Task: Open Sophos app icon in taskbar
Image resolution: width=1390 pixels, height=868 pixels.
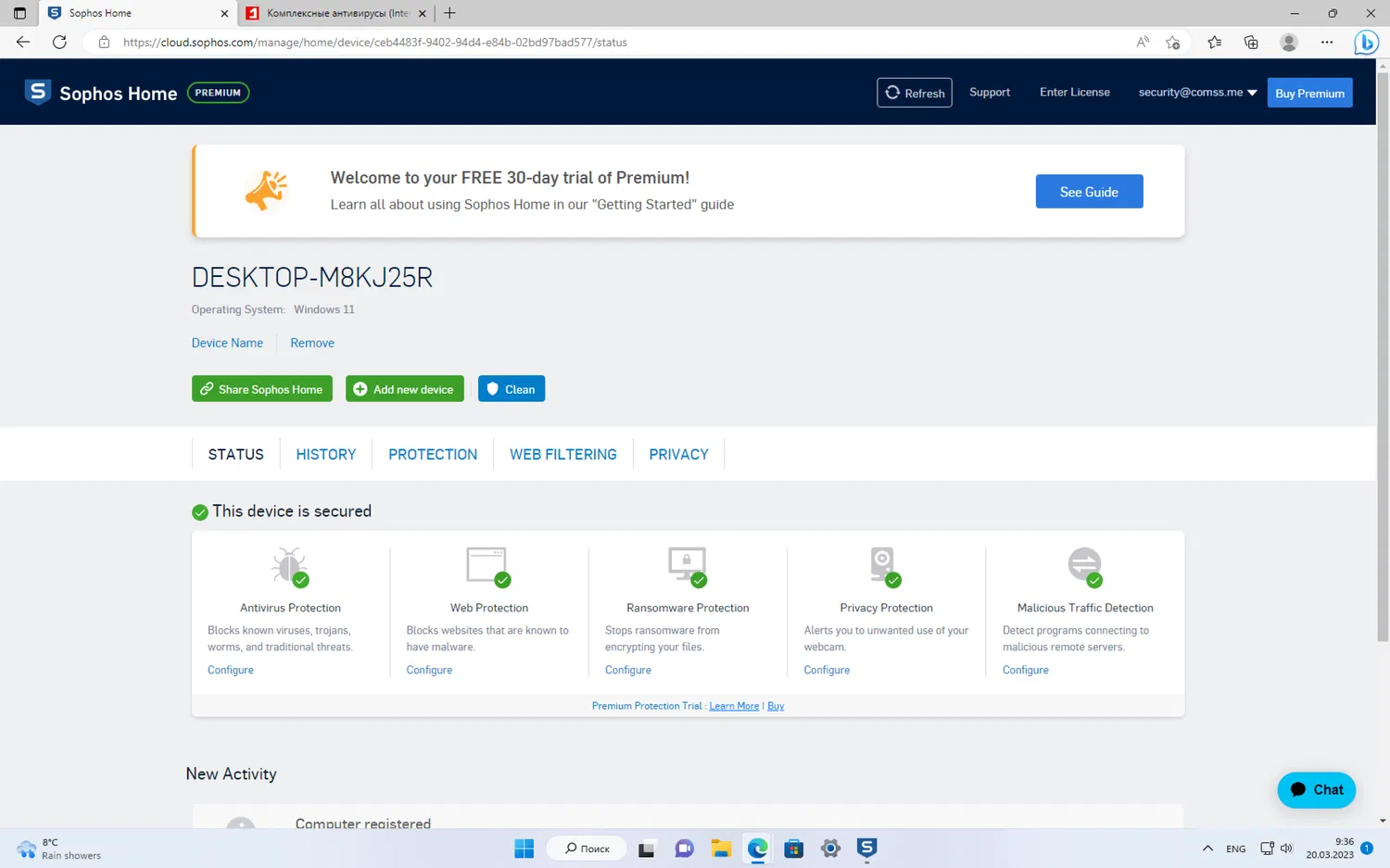Action: [x=866, y=848]
